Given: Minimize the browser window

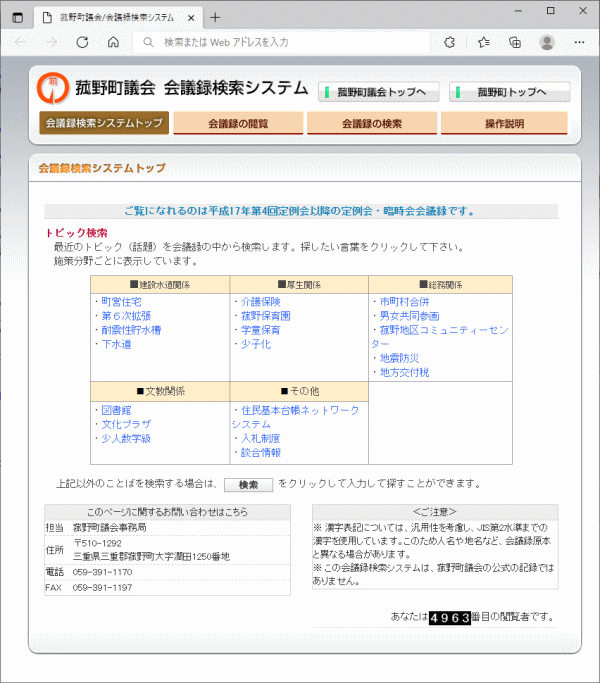Looking at the screenshot, I should 518,11.
